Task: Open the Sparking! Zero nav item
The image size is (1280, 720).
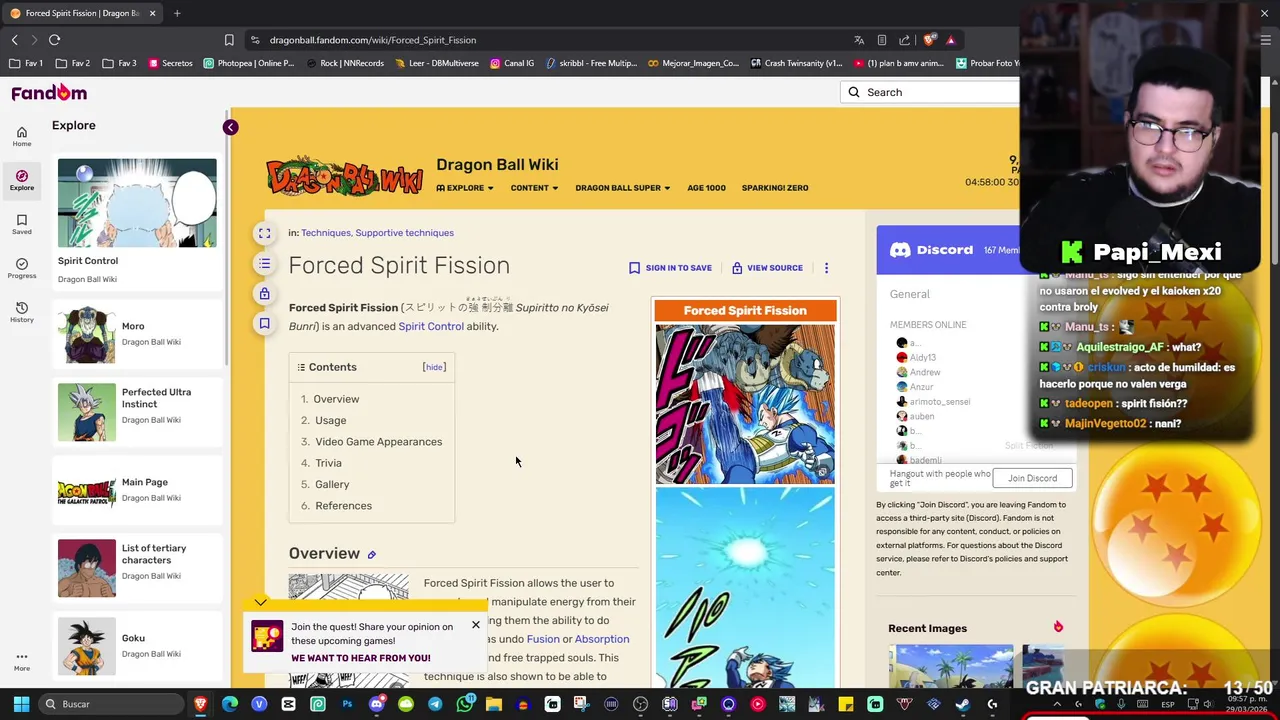Action: tap(775, 188)
